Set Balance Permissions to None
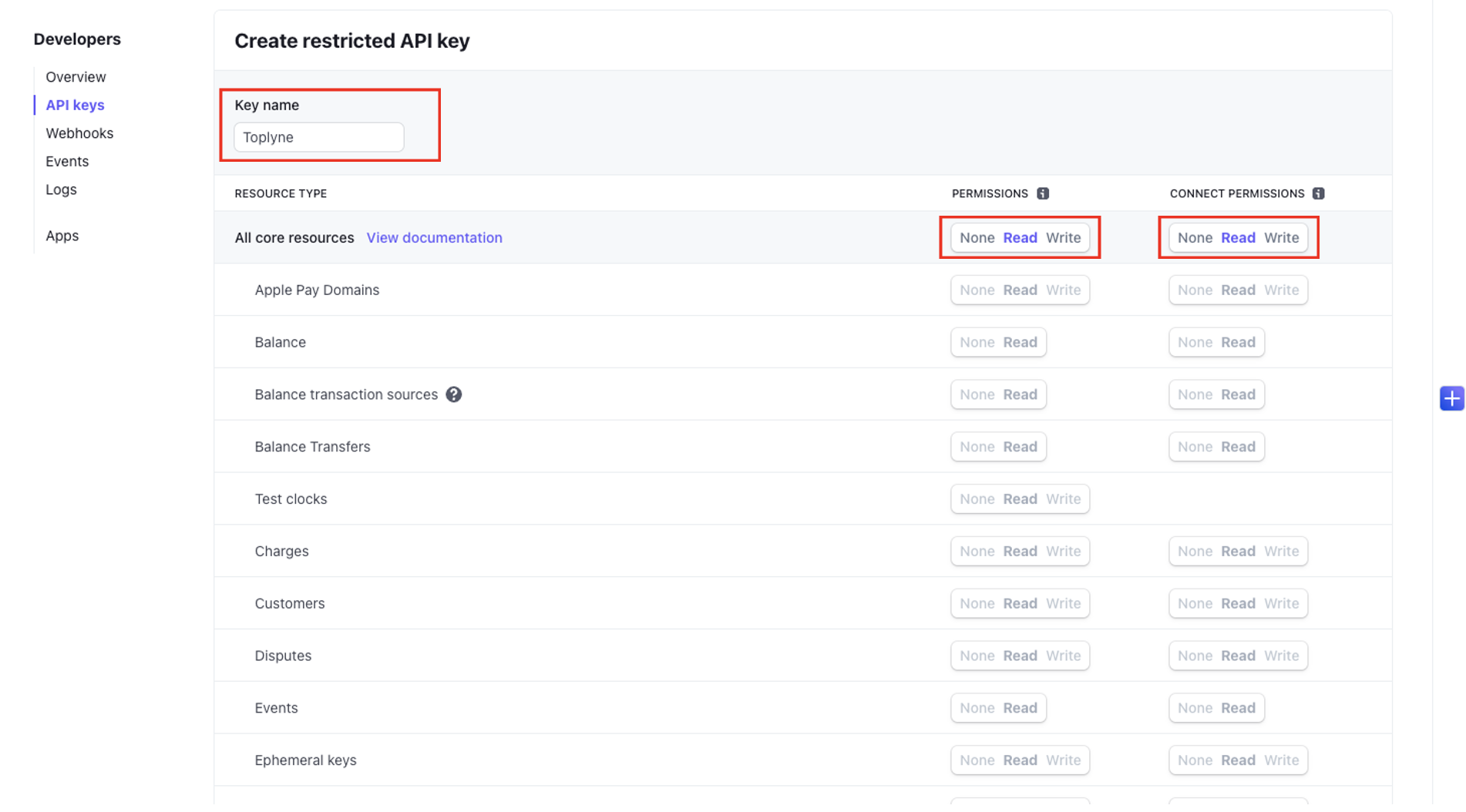Screen dimensions: 1466x812 (x=977, y=342)
